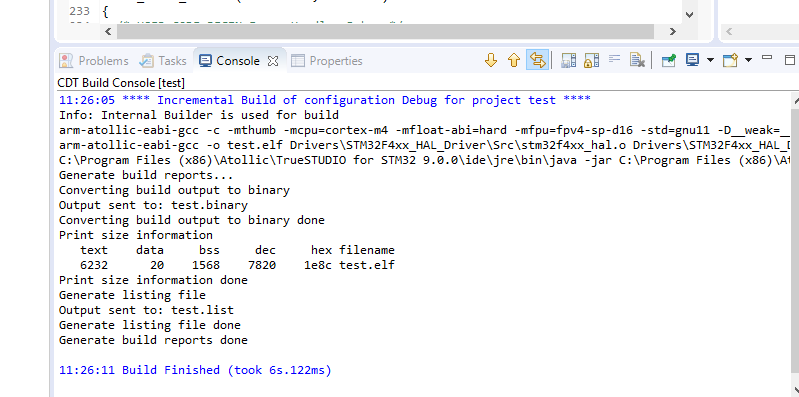Image resolution: width=799 pixels, height=397 pixels.
Task: Clear the console output
Action: [x=637, y=60]
